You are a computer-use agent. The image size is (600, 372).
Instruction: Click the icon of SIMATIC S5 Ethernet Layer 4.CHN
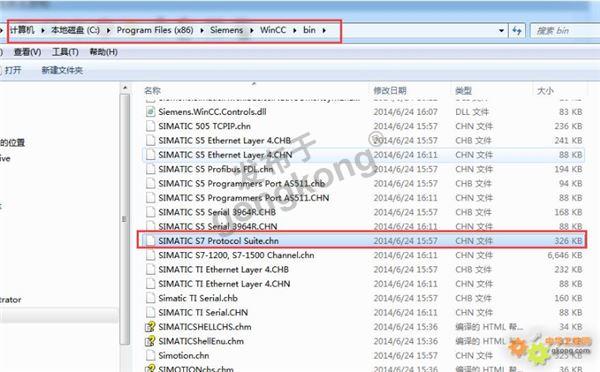151,155
